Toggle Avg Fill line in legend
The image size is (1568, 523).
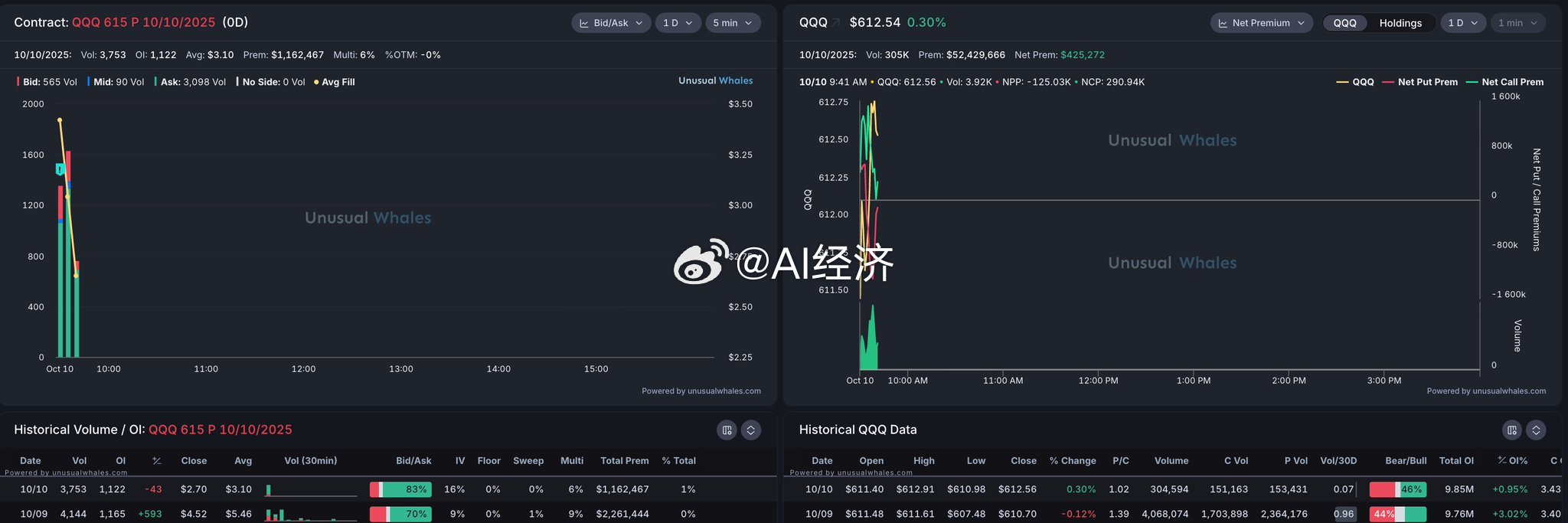[x=335, y=82]
